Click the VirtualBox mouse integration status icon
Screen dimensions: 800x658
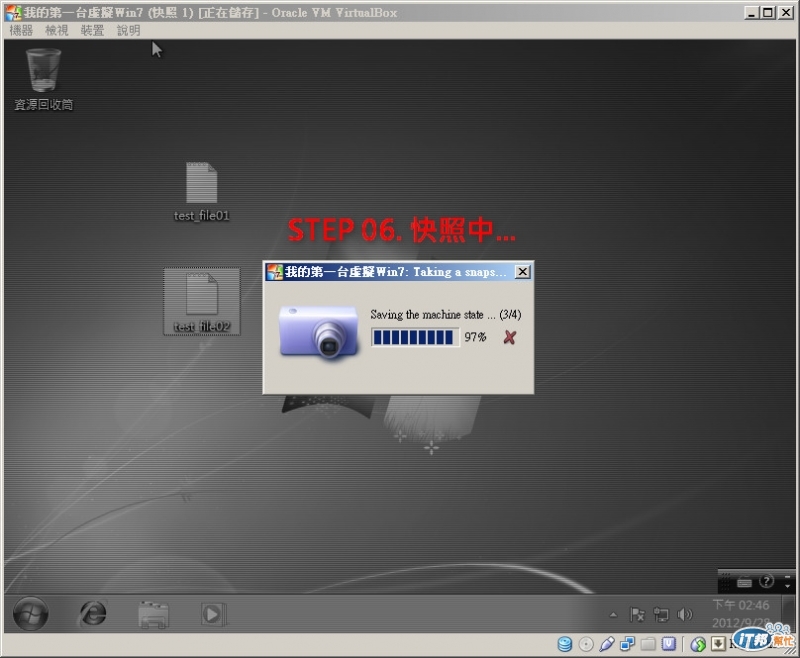coord(697,644)
